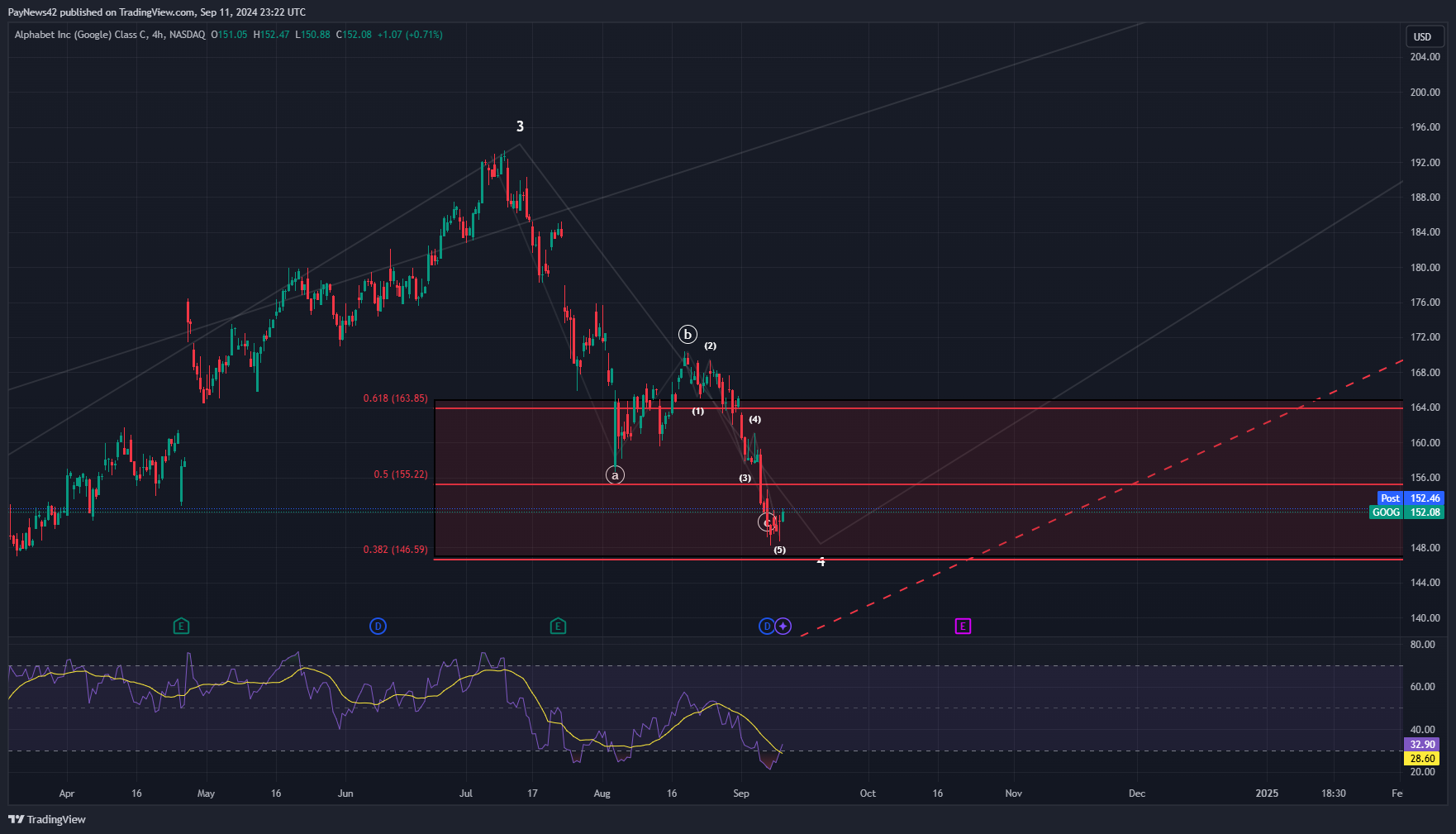Image resolution: width=1456 pixels, height=834 pixels.
Task: Click the 140.00 price scale label
Action: pos(1425,618)
